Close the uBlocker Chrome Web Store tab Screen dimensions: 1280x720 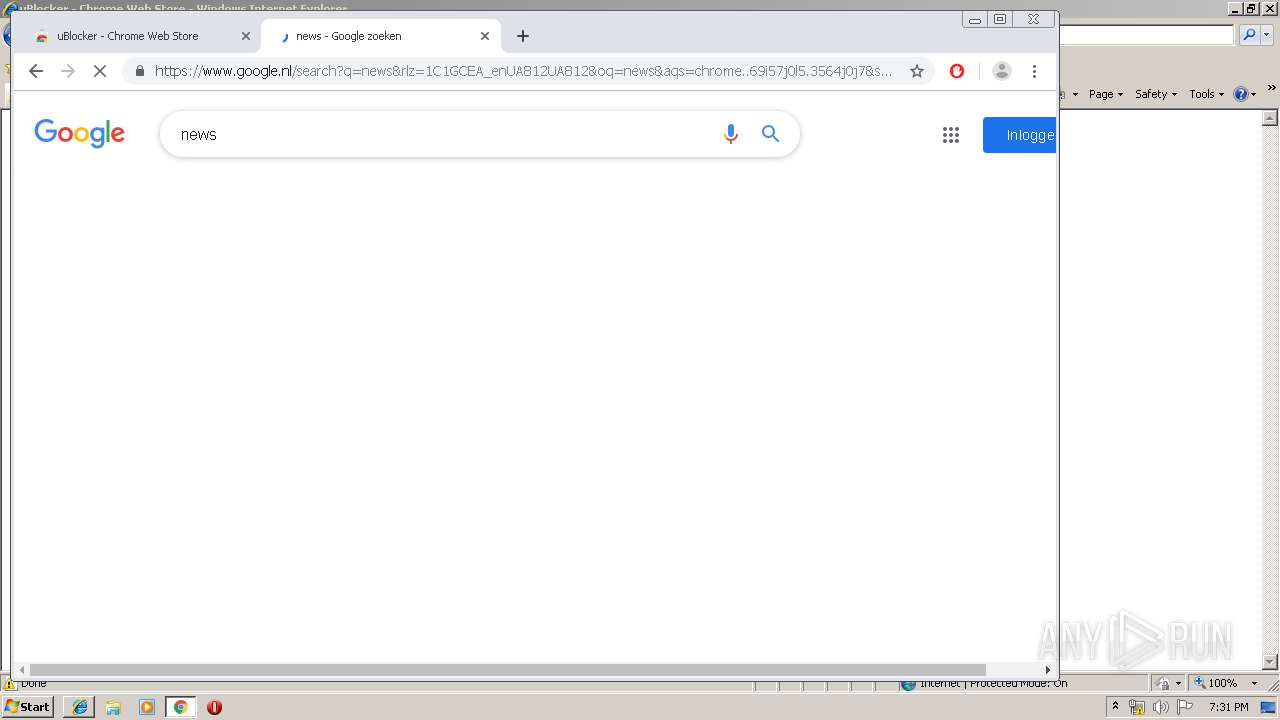[x=246, y=36]
